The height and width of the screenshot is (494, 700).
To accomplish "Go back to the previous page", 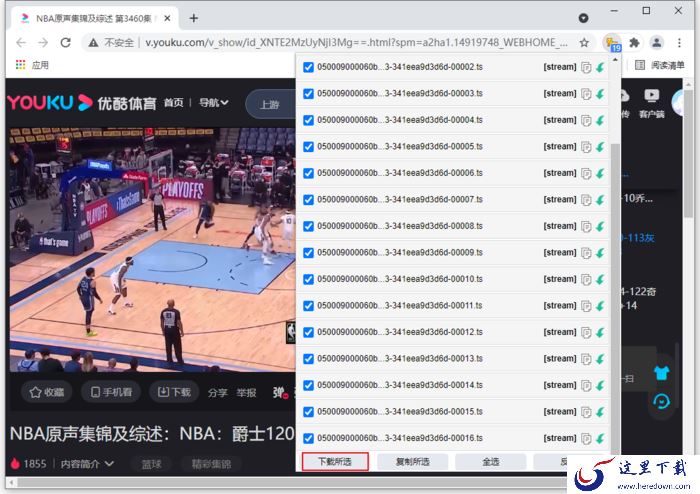I will coord(21,43).
